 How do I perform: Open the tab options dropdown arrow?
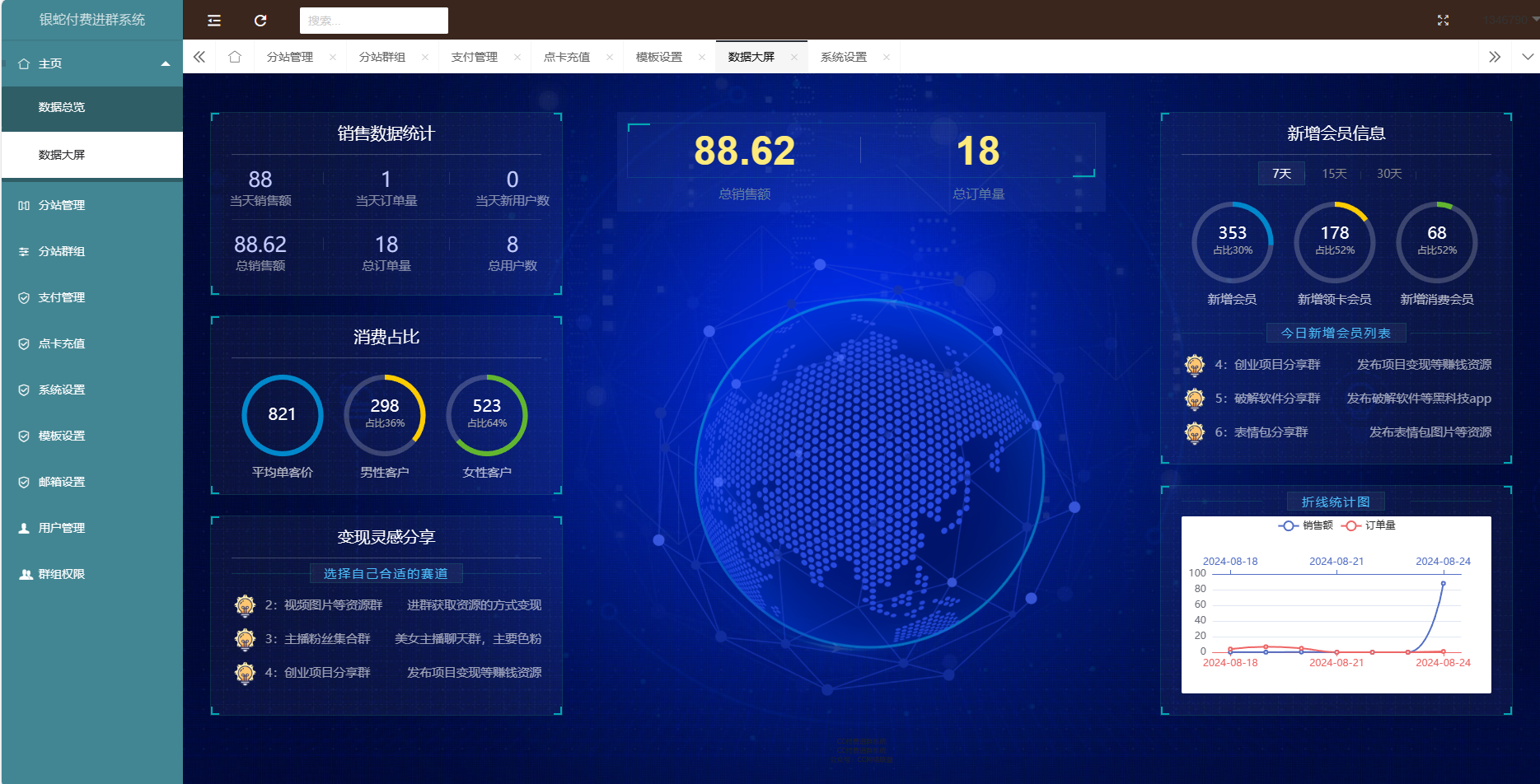[1528, 57]
